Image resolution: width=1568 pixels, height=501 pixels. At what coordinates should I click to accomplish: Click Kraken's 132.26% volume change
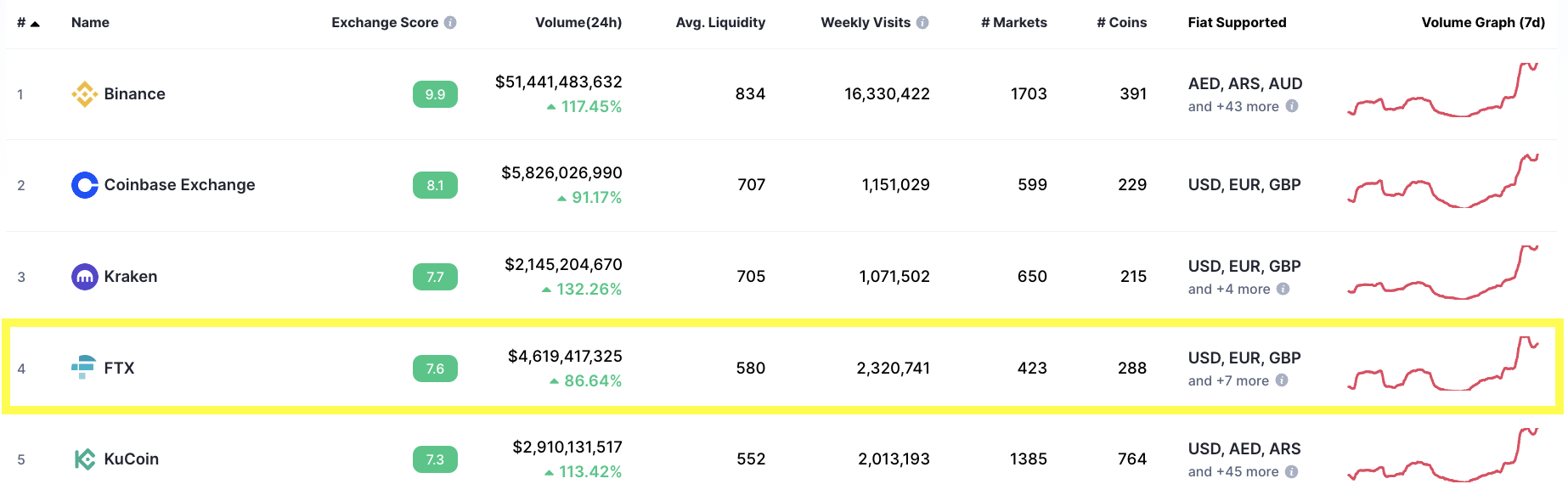click(x=582, y=290)
